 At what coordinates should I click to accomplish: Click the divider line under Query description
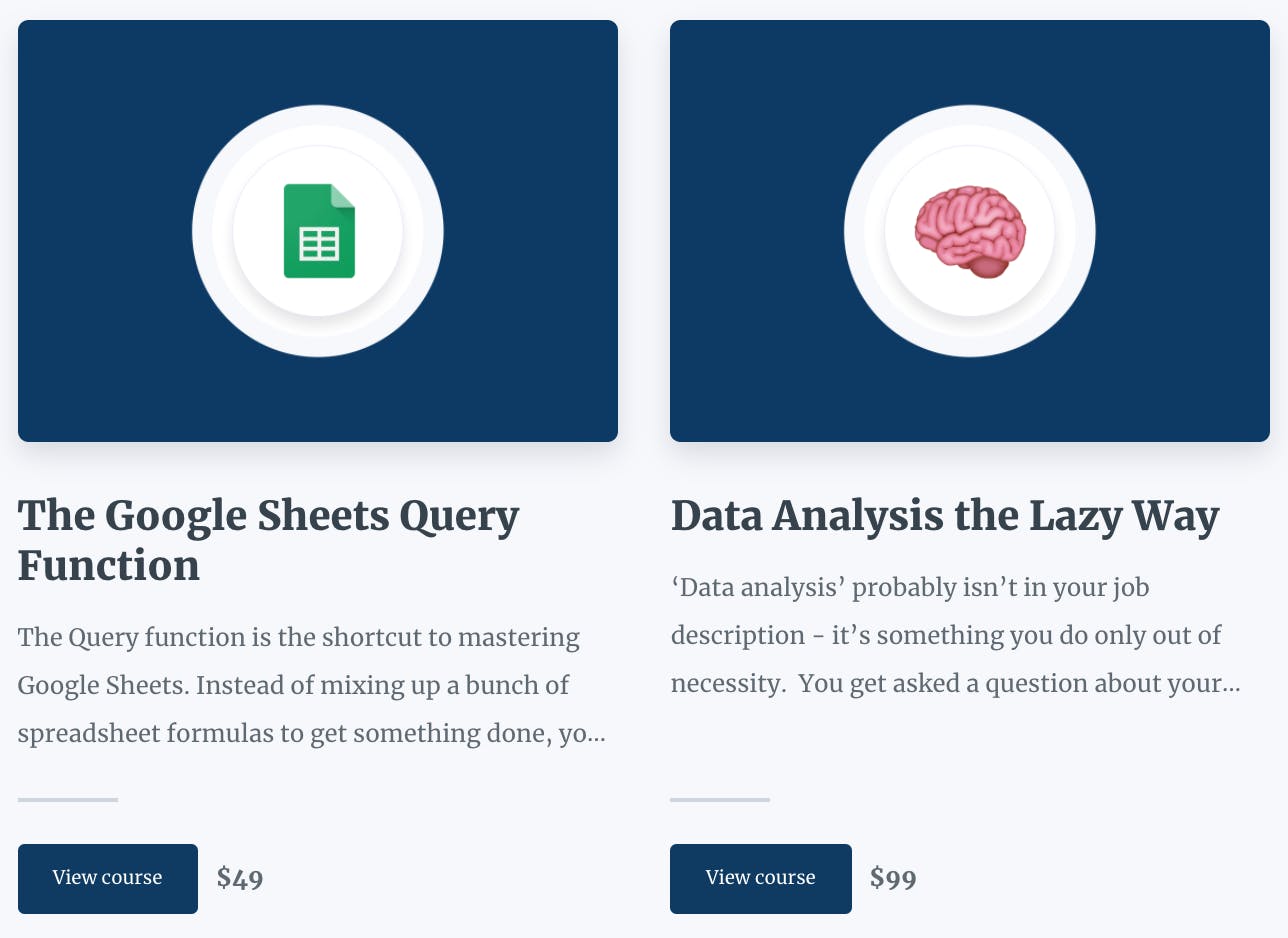pyautogui.click(x=68, y=800)
